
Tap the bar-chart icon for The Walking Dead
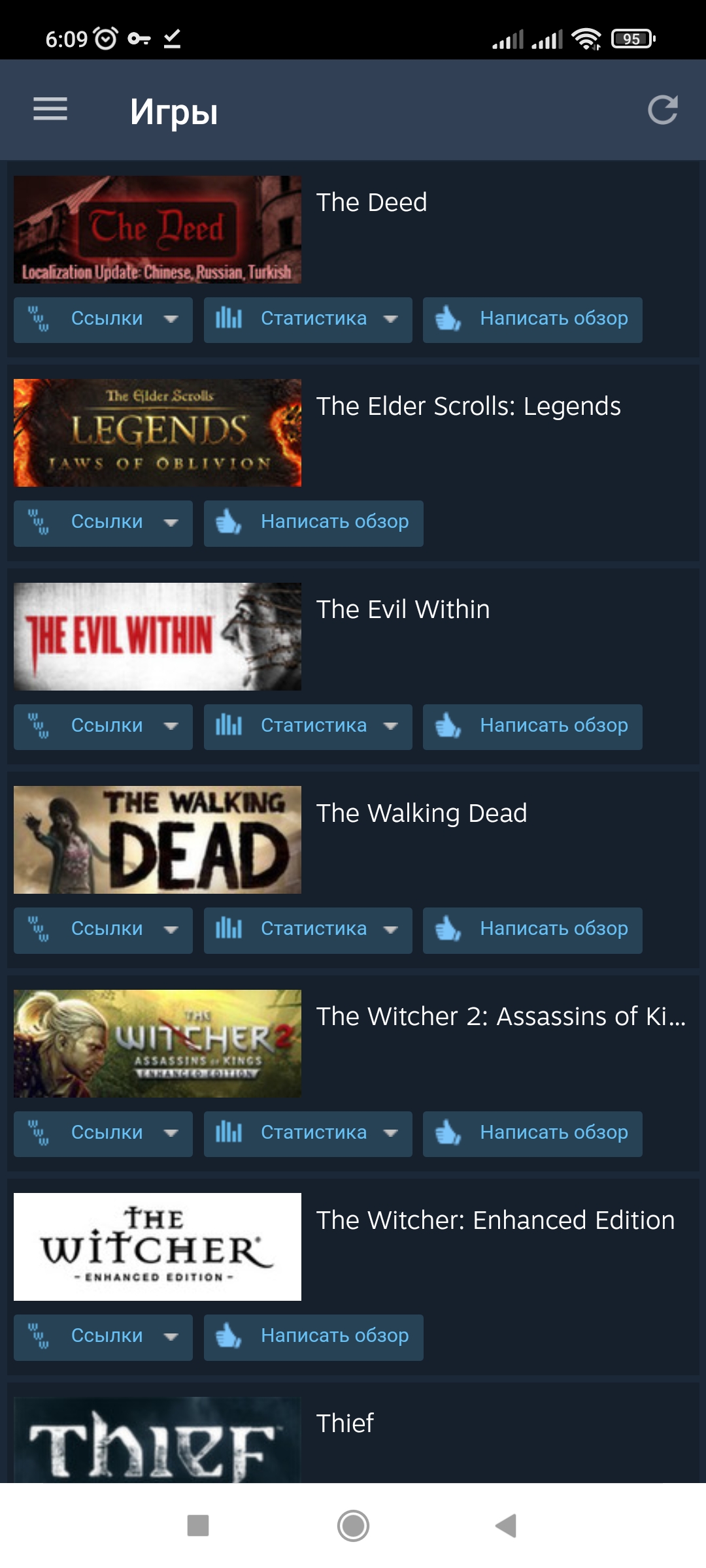coord(229,929)
